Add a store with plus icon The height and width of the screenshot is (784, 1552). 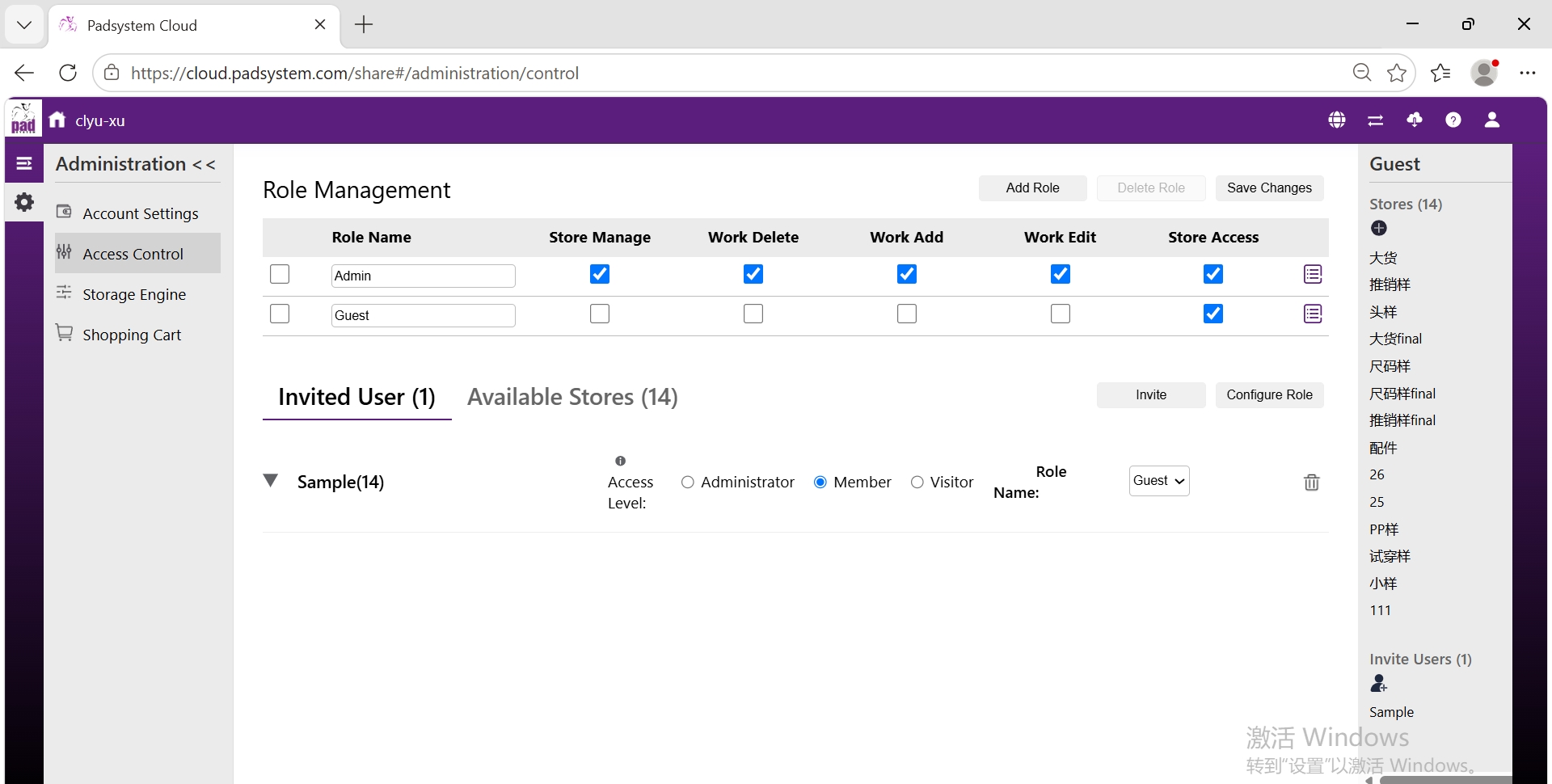1379,229
